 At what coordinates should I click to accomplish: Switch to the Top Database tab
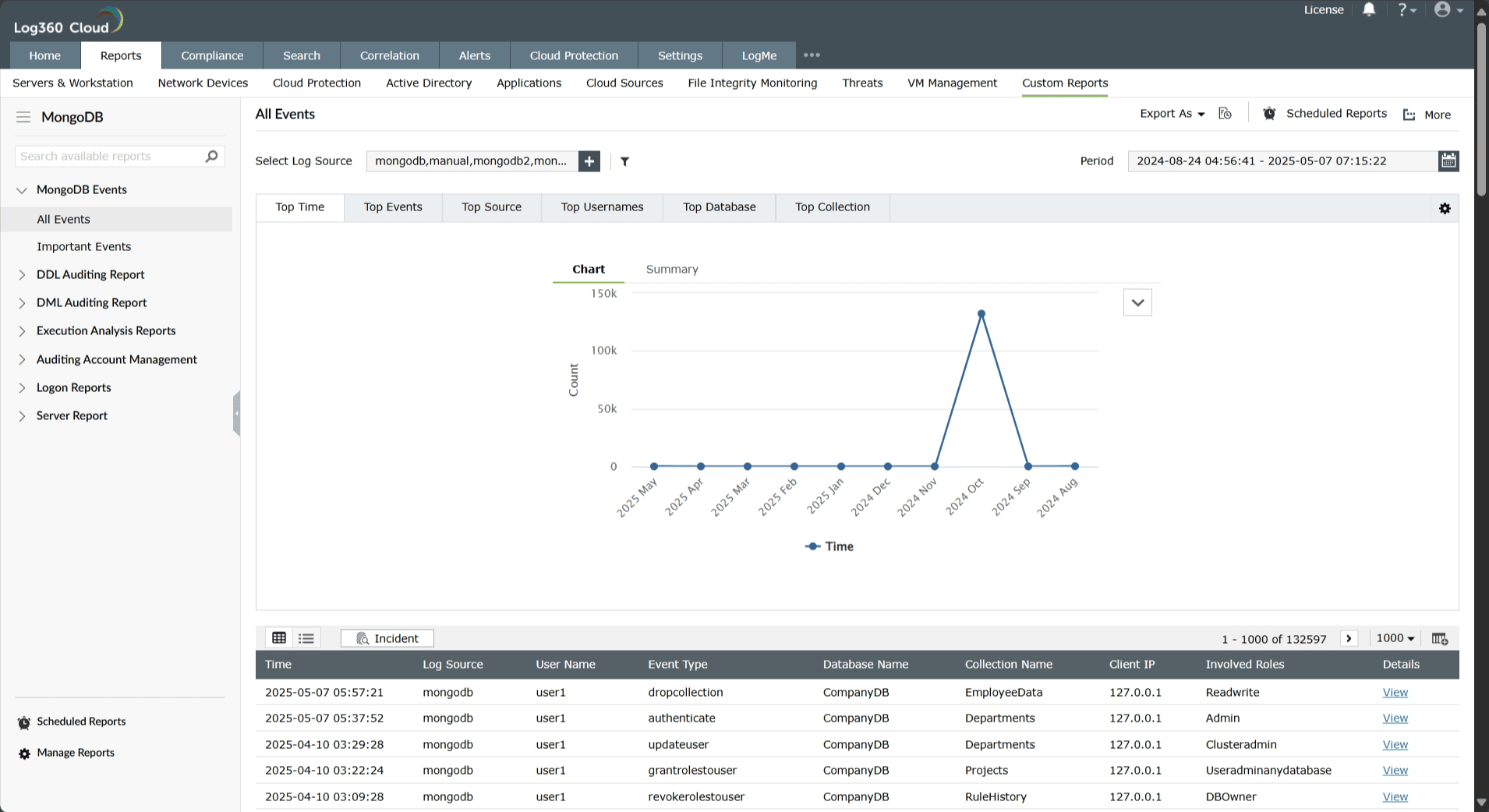[719, 207]
